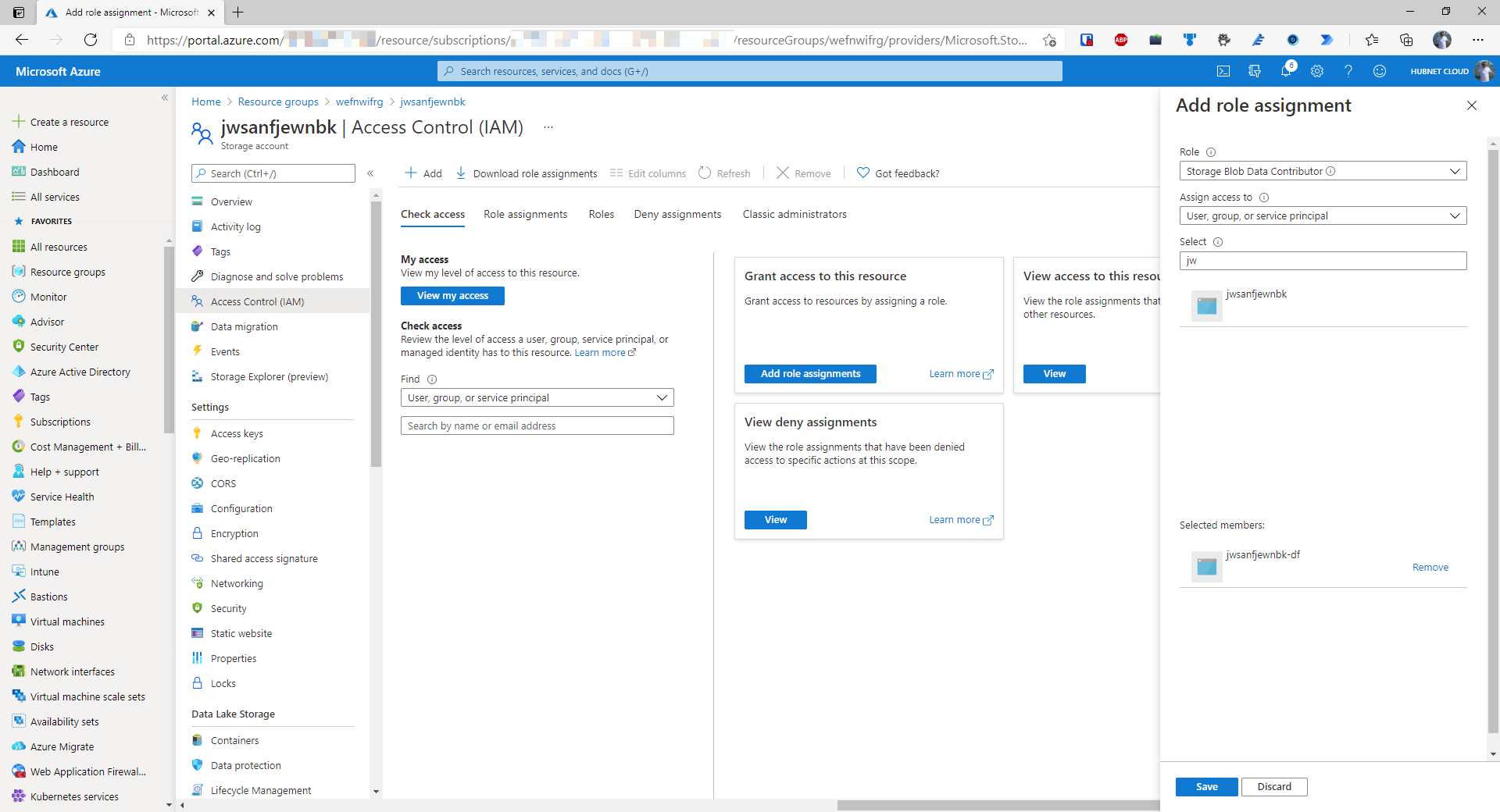
Task: Discard the role assignment
Action: (x=1274, y=787)
